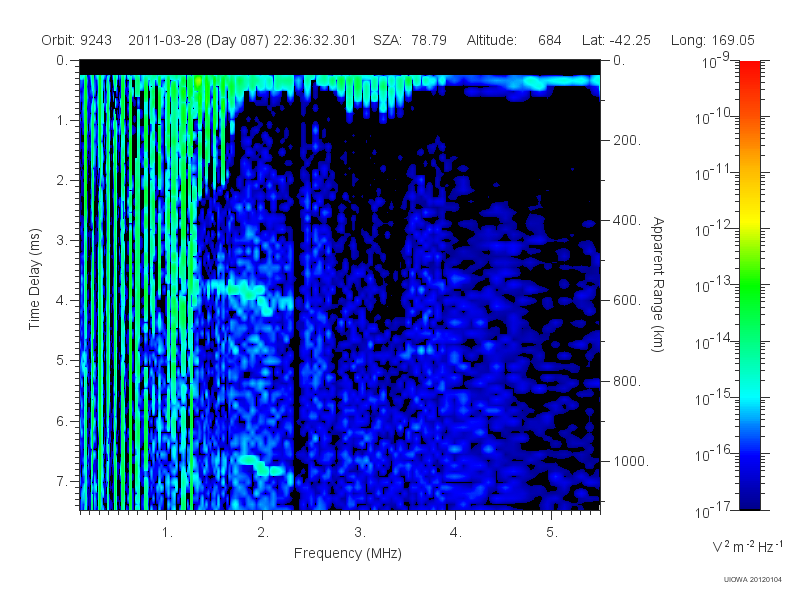Click the 'Frequency (MHz)' axis label
800x600 pixels.
347,554
